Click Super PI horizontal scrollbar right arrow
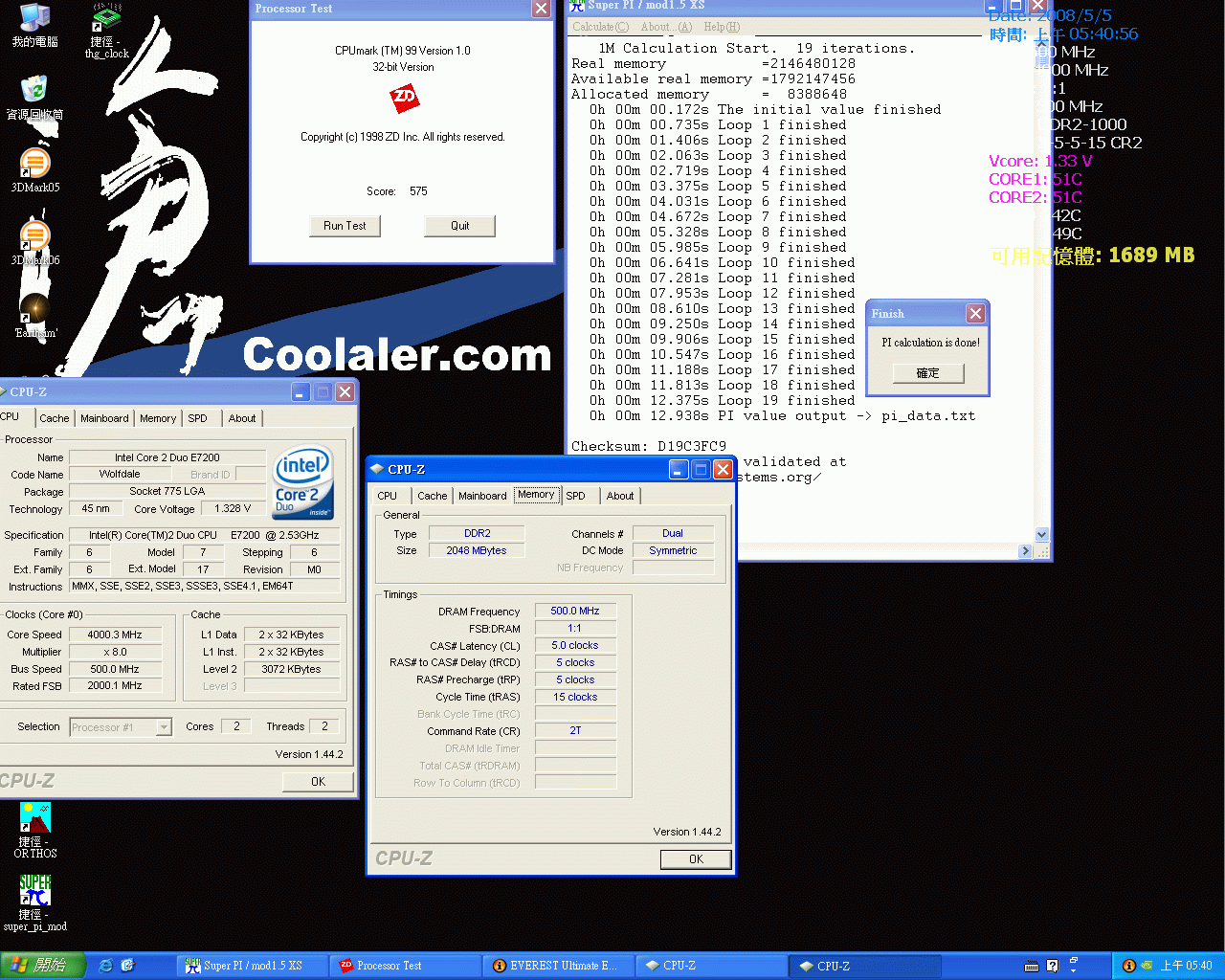 click(x=1025, y=551)
